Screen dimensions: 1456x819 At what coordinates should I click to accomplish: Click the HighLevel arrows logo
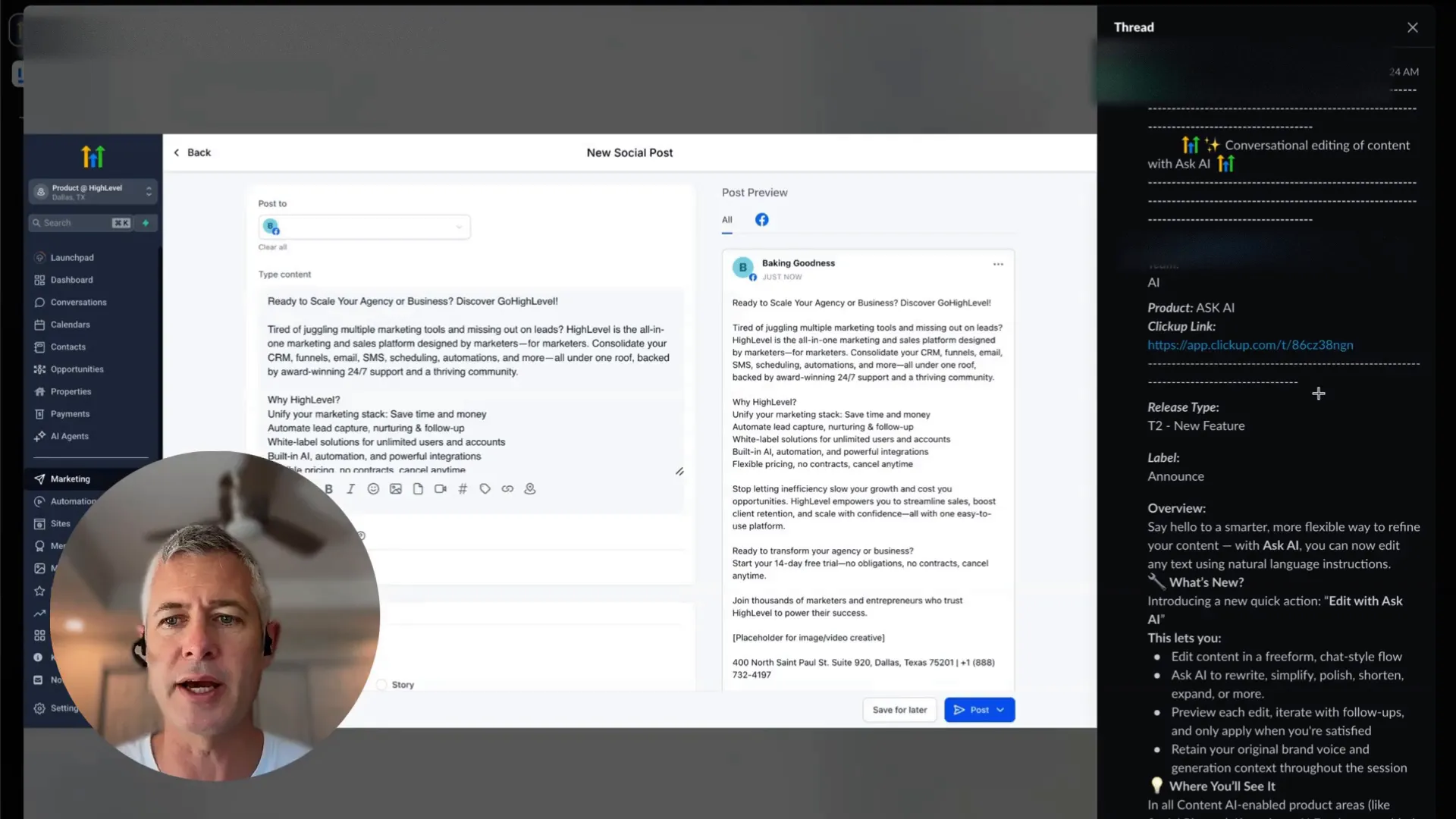[x=93, y=157]
